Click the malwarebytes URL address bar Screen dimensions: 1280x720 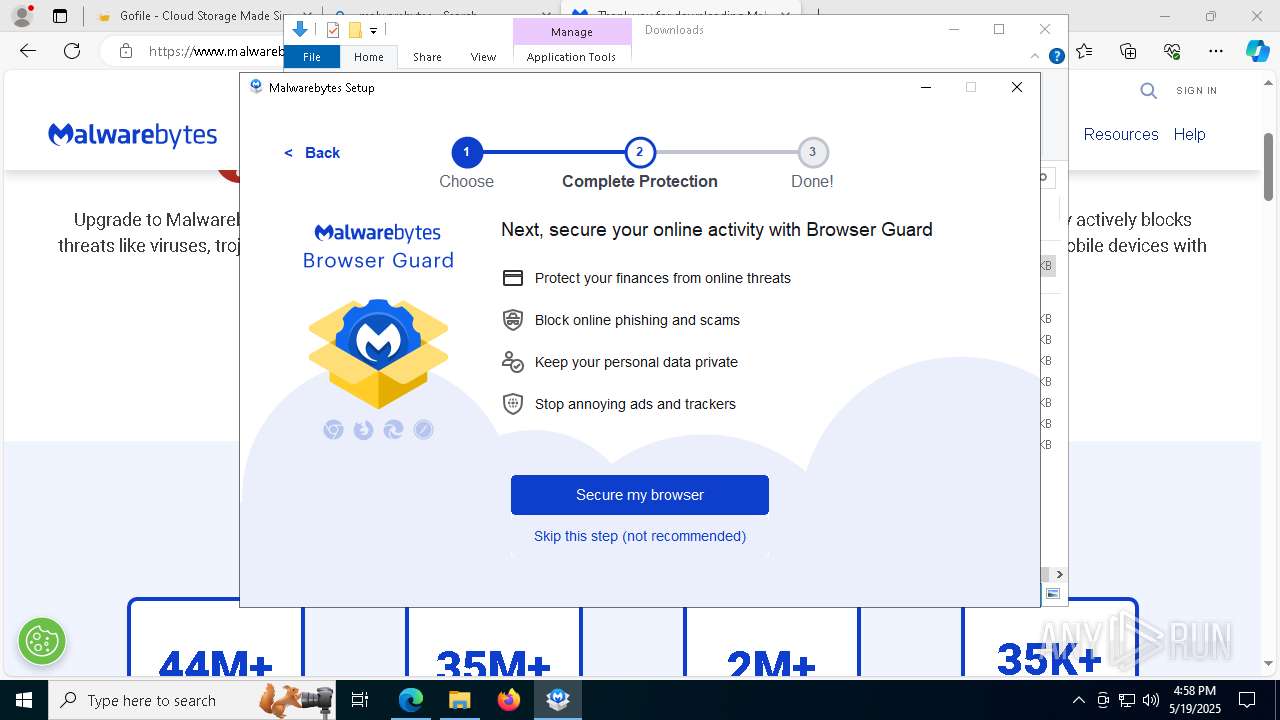click(x=215, y=51)
